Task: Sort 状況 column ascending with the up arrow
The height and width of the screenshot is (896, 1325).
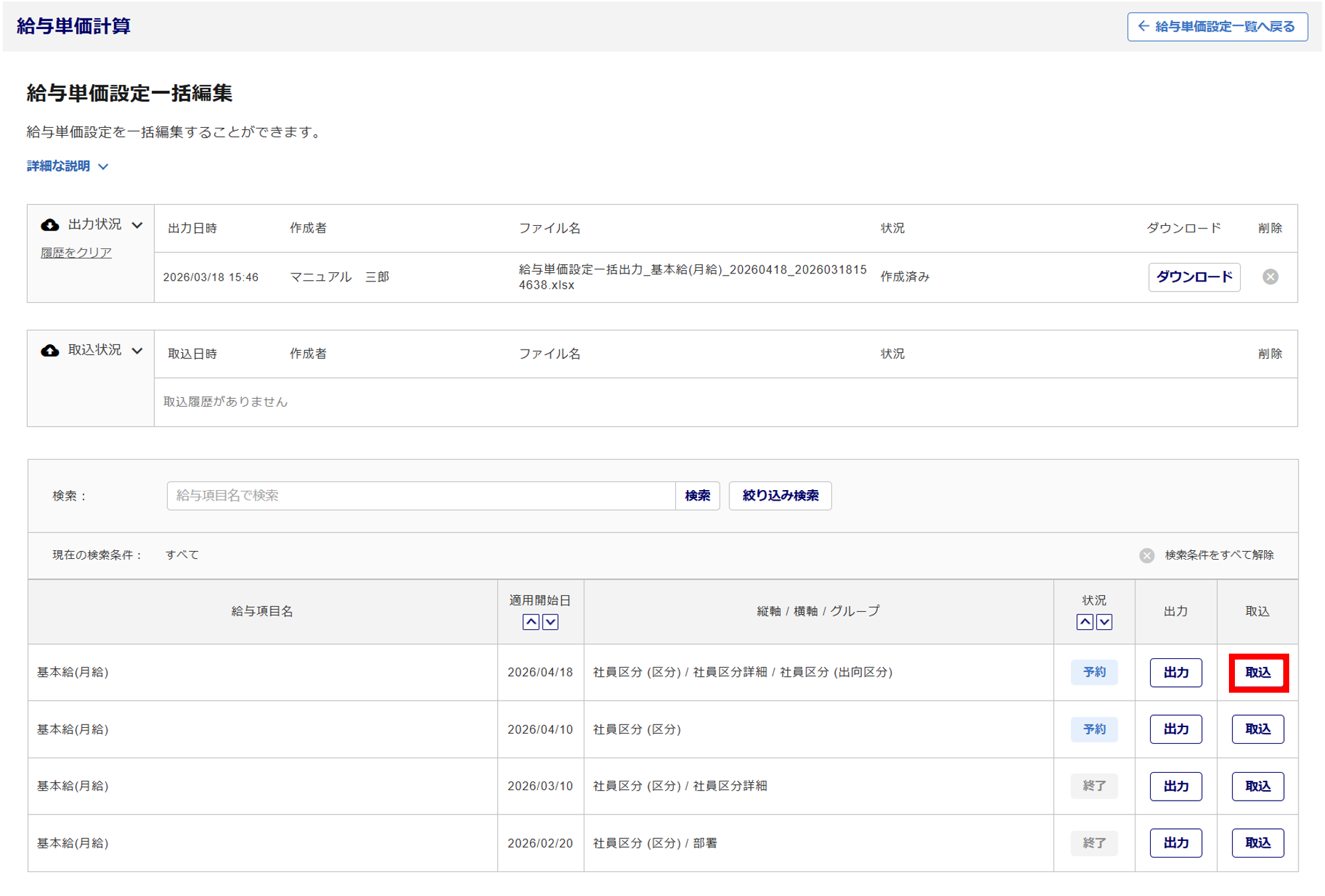Action: (x=1085, y=622)
